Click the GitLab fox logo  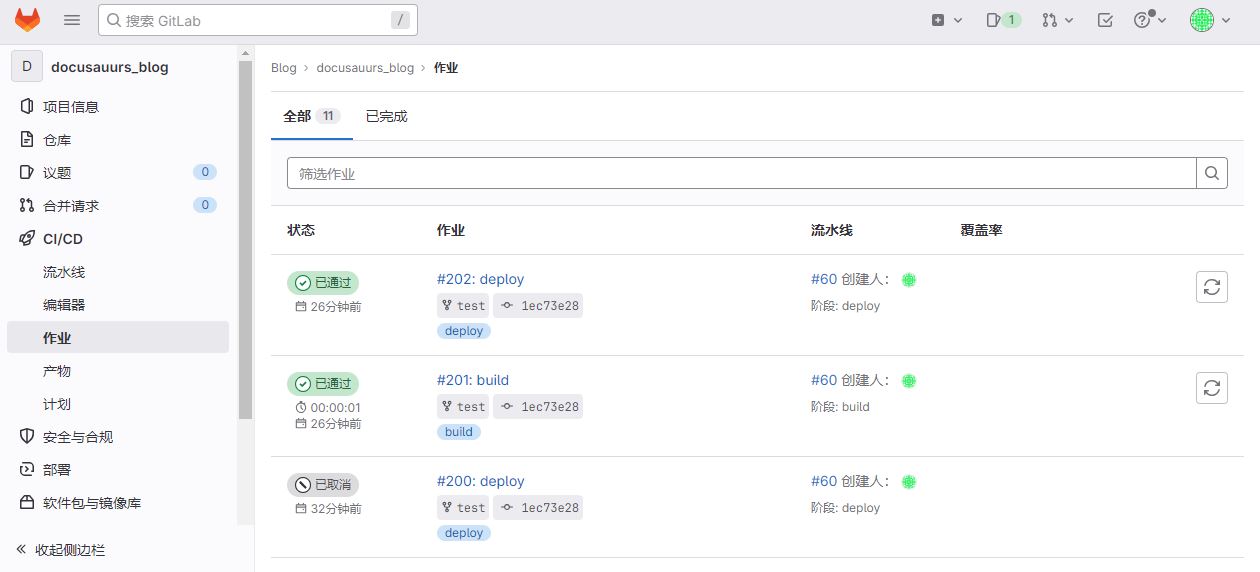(27, 20)
